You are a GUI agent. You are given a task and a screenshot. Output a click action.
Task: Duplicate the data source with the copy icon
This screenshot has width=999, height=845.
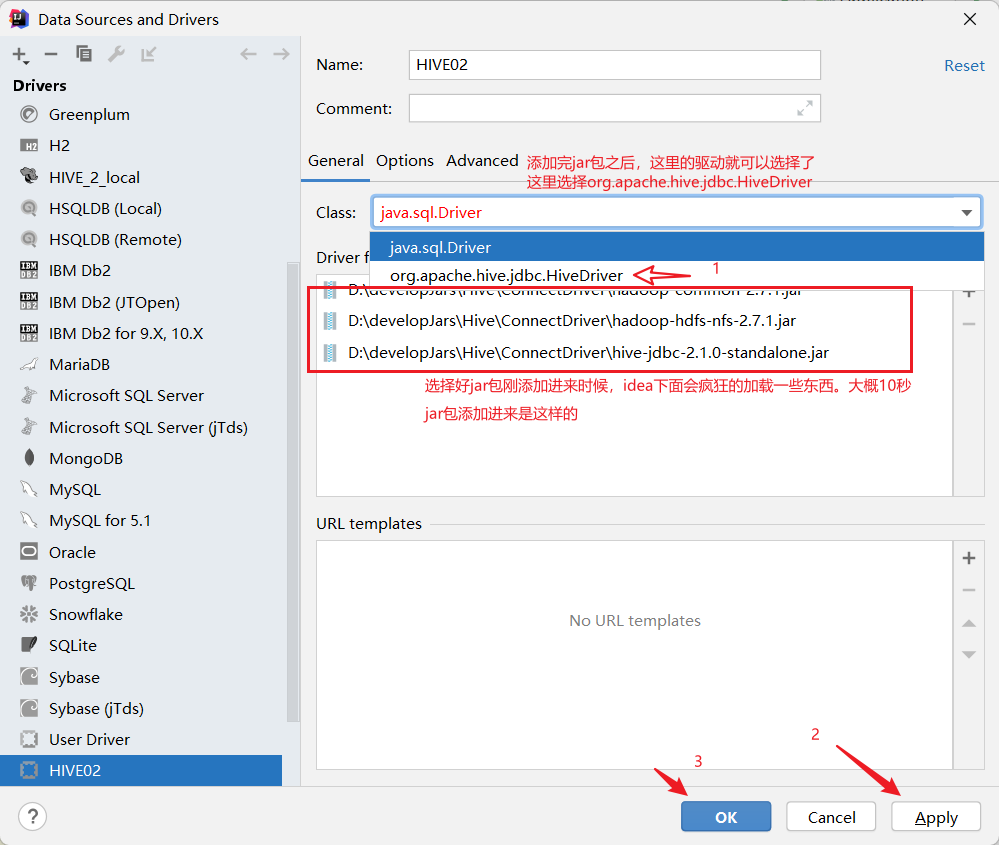(x=84, y=54)
